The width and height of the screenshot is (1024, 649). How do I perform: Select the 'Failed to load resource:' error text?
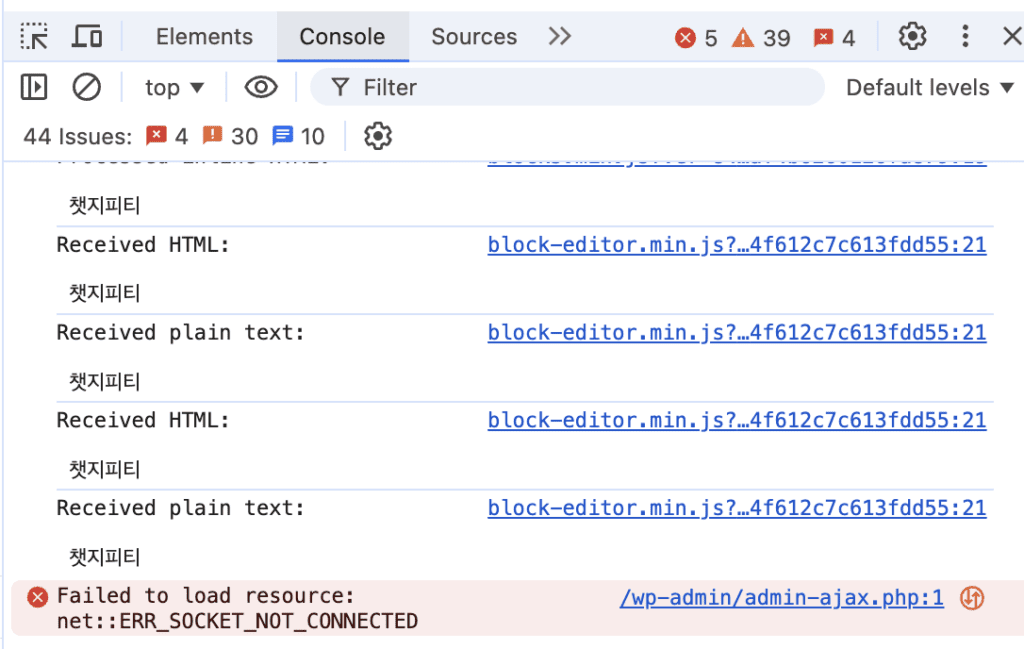pos(206,595)
